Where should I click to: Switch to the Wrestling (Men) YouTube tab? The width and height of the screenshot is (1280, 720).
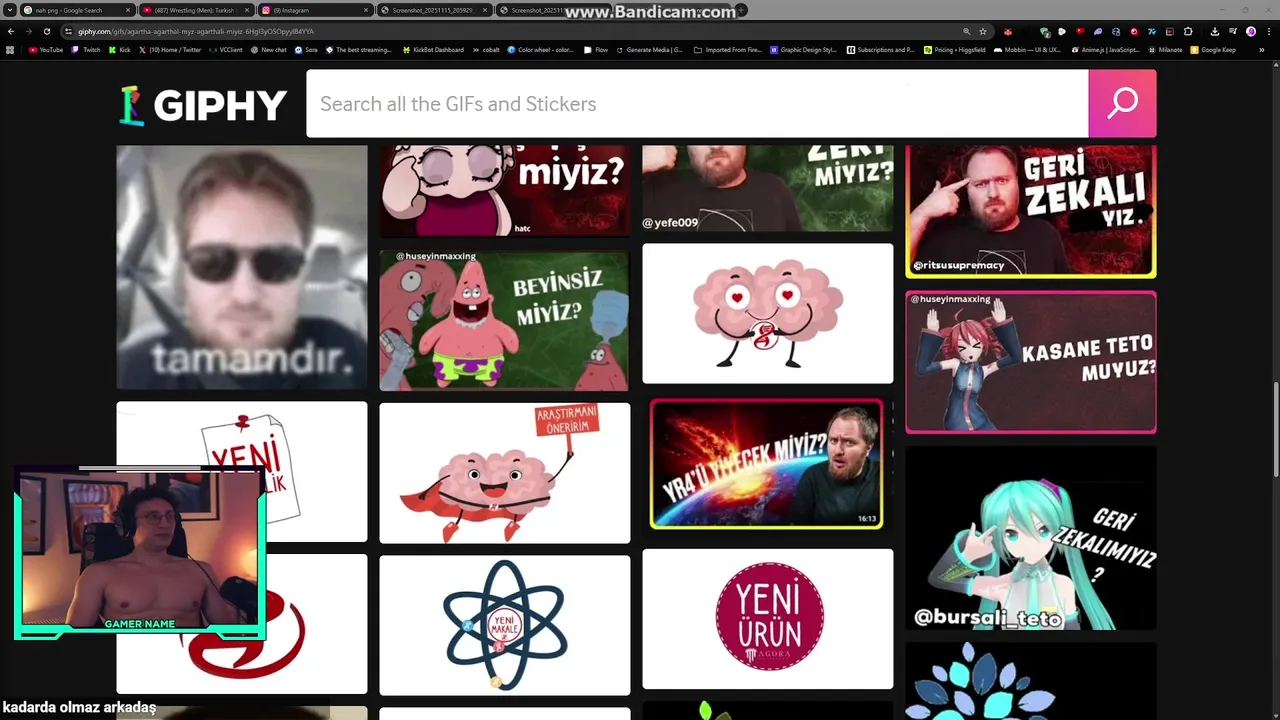(195, 10)
